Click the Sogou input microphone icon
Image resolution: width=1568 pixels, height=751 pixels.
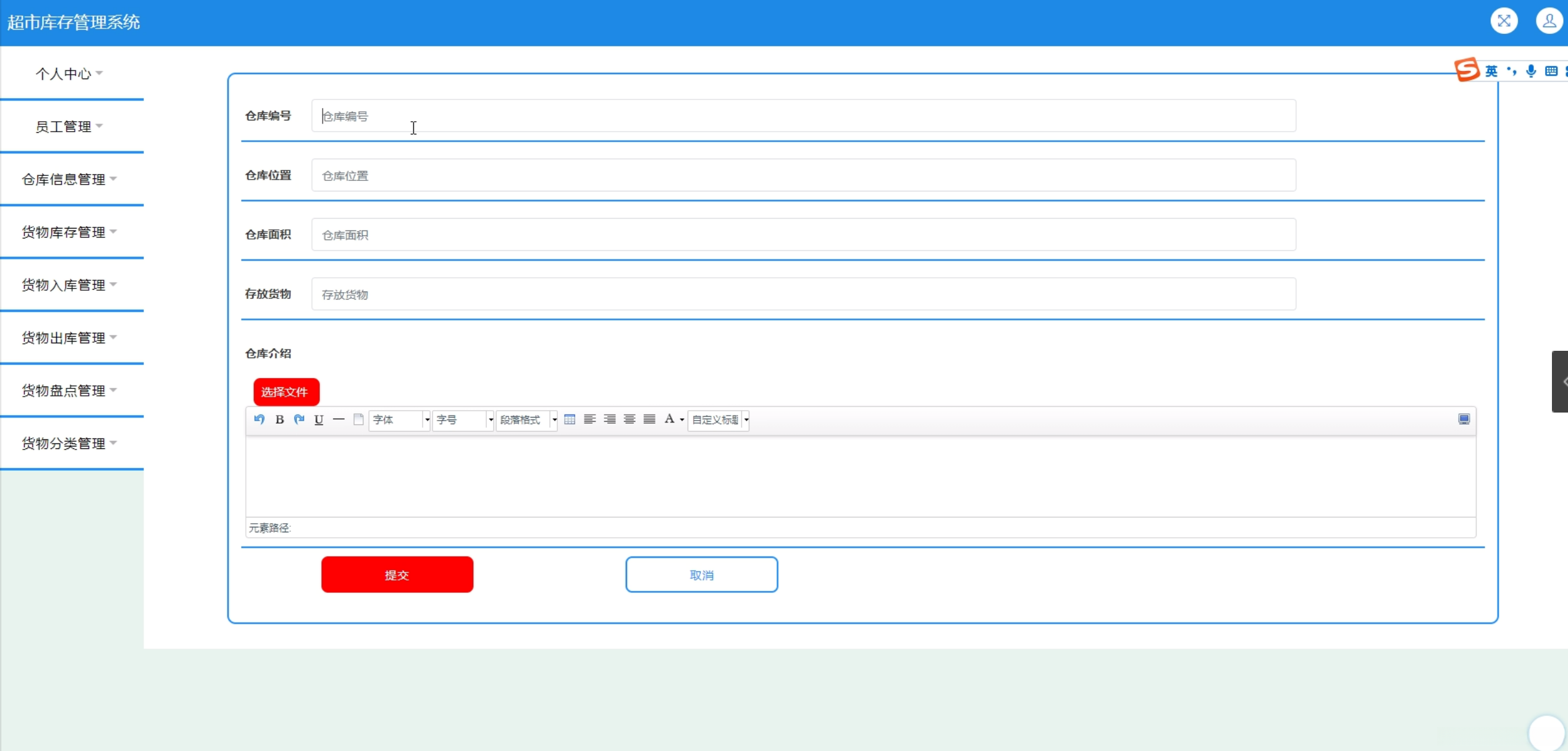(x=1531, y=71)
